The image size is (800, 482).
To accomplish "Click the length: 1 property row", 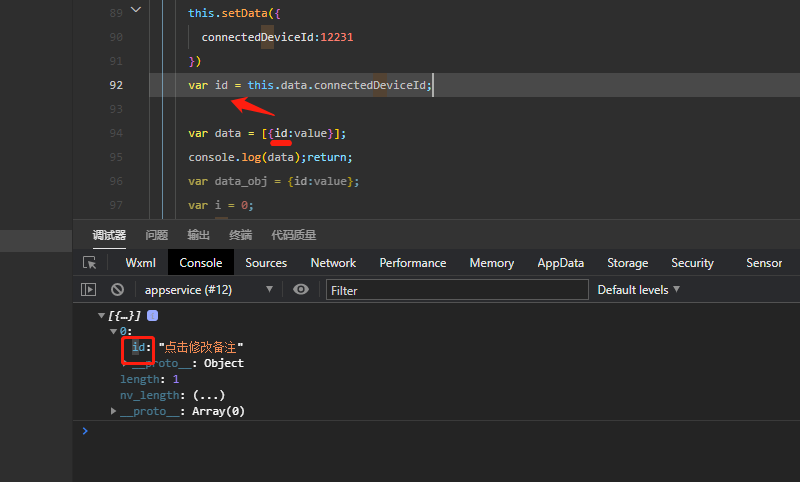I will pos(149,379).
